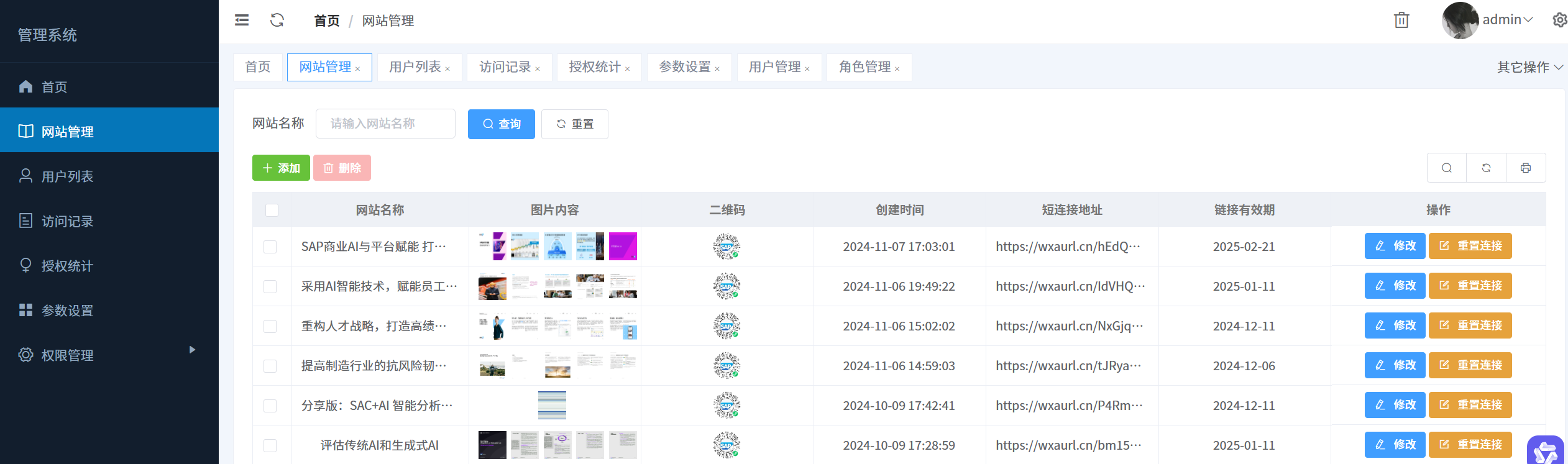Open 用户列表 in the sidebar

point(109,176)
